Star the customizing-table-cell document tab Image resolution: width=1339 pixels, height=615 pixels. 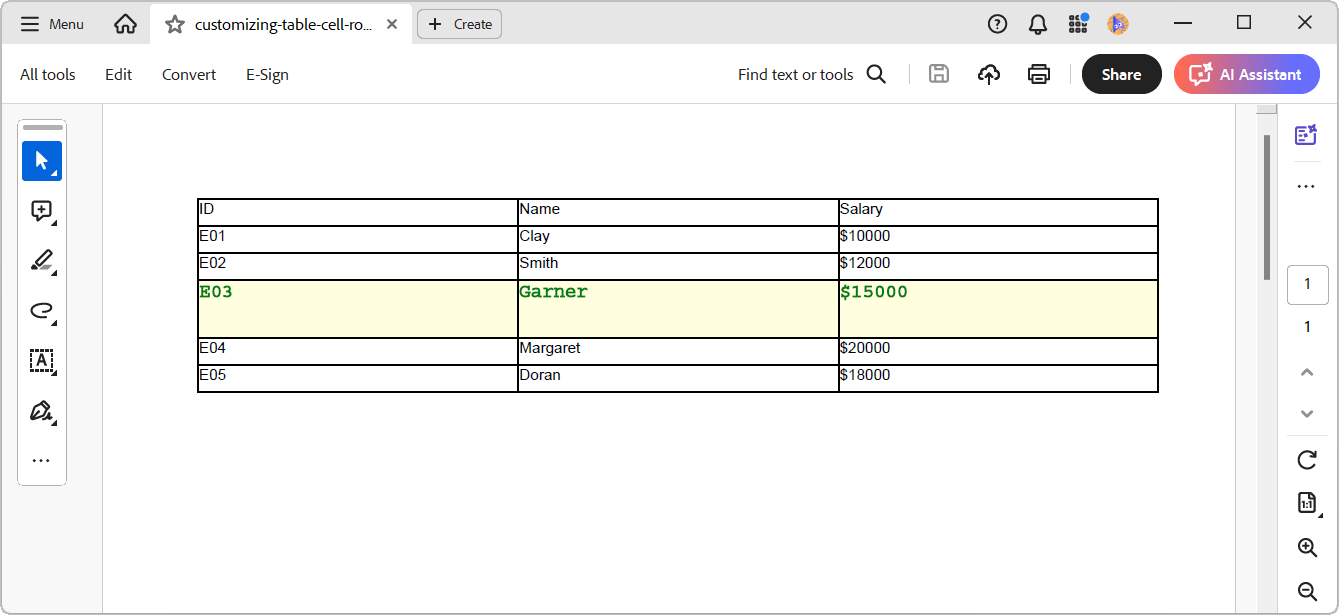pyautogui.click(x=175, y=24)
